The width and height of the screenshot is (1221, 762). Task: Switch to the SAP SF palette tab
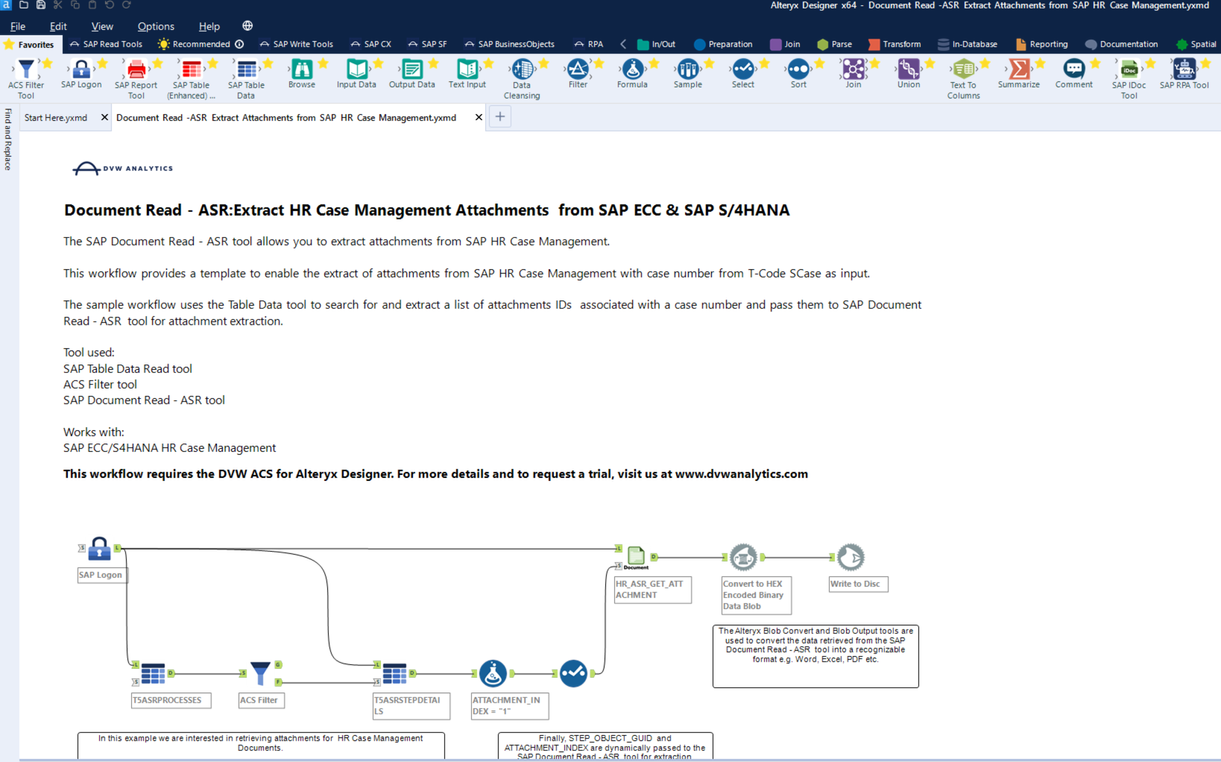click(x=427, y=44)
